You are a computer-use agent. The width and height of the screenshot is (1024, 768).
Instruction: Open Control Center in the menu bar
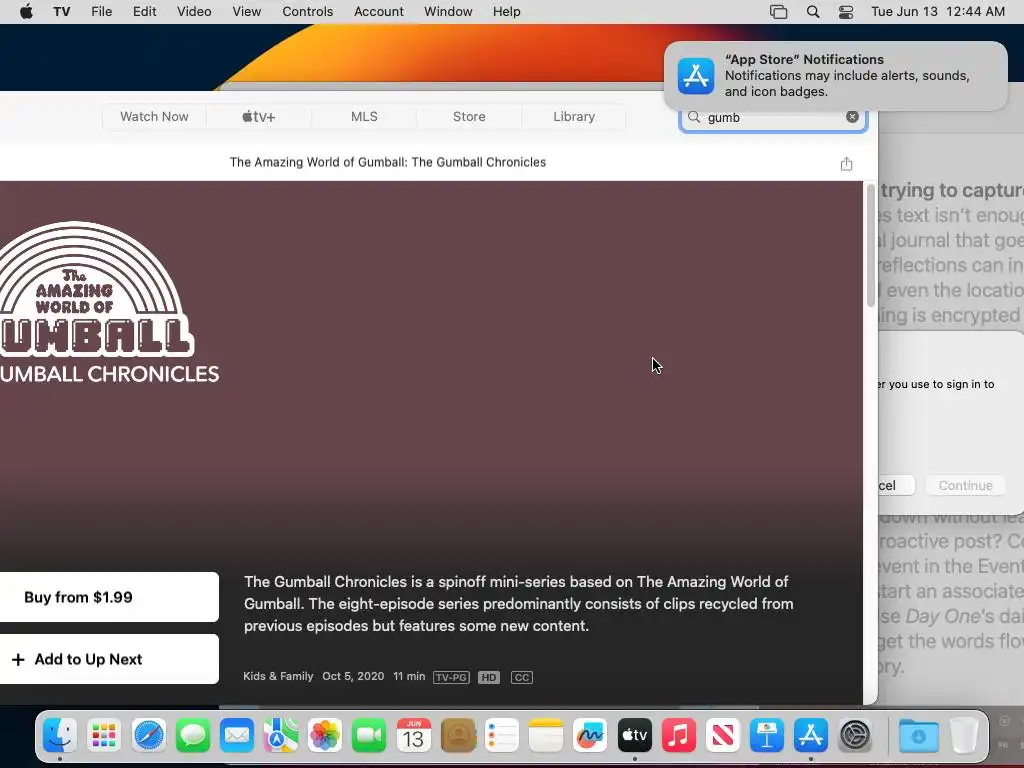coord(846,12)
